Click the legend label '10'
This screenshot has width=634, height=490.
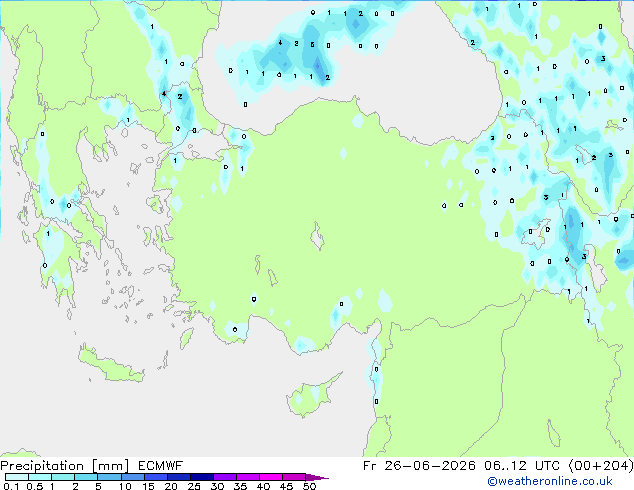point(125,486)
